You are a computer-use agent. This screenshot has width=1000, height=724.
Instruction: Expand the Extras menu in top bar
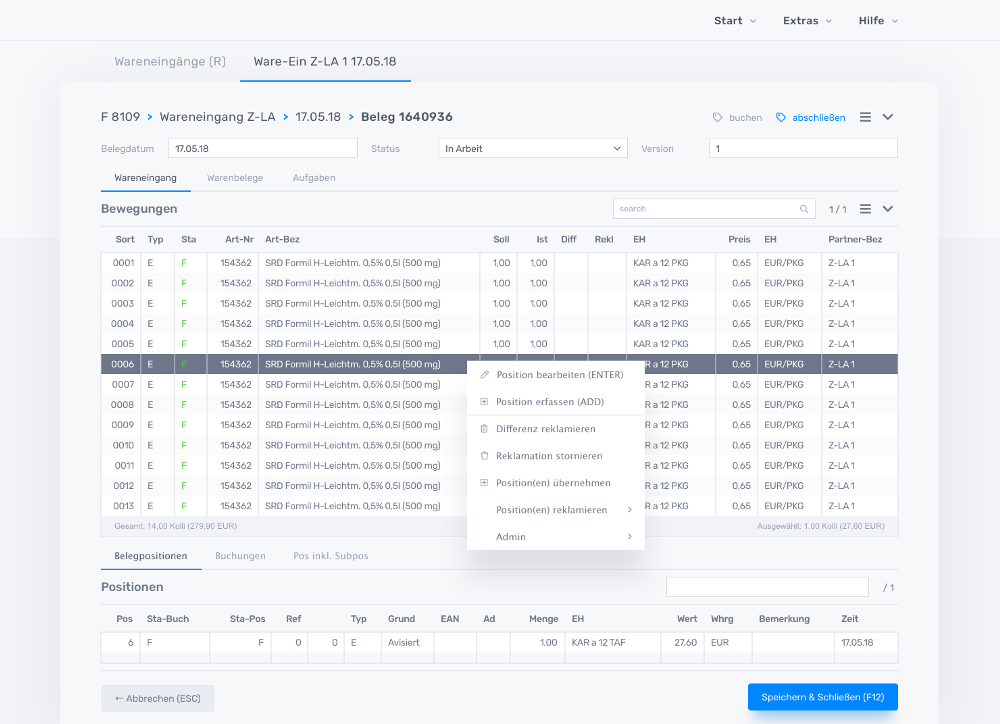tap(806, 21)
